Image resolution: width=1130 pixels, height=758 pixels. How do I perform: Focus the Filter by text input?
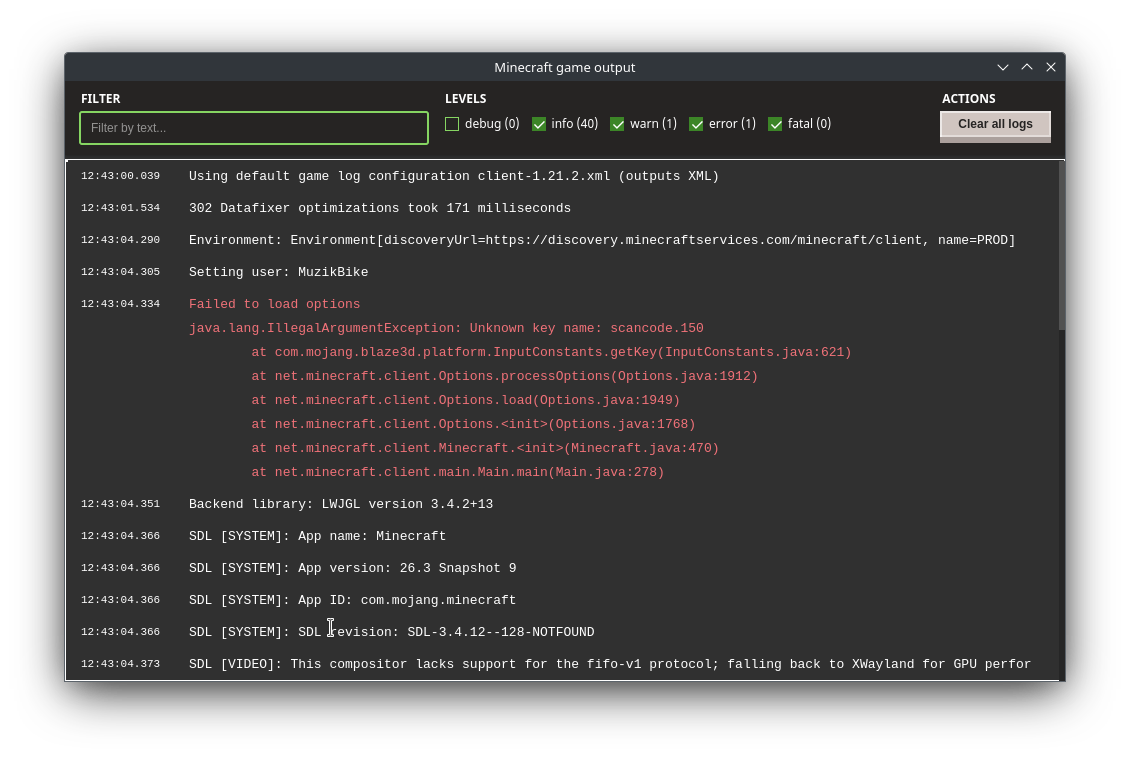pos(254,128)
